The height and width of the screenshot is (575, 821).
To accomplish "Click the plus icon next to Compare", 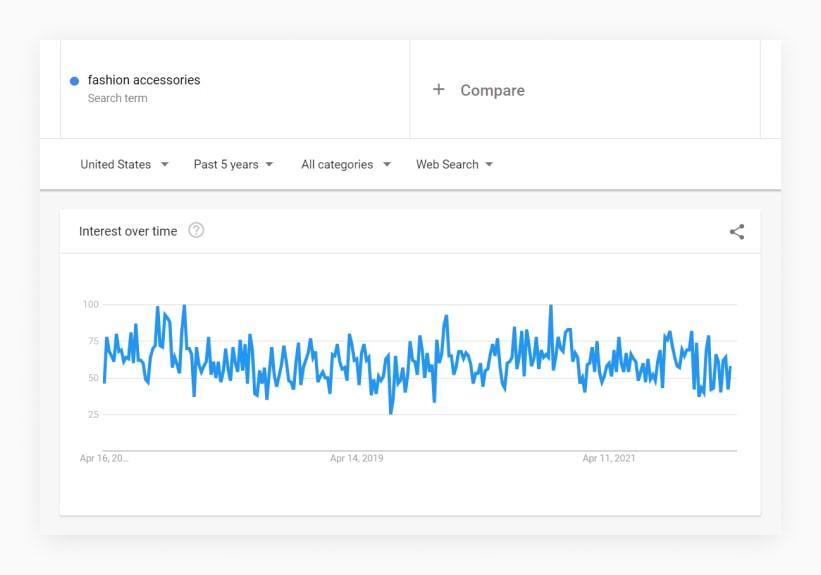I will point(439,90).
